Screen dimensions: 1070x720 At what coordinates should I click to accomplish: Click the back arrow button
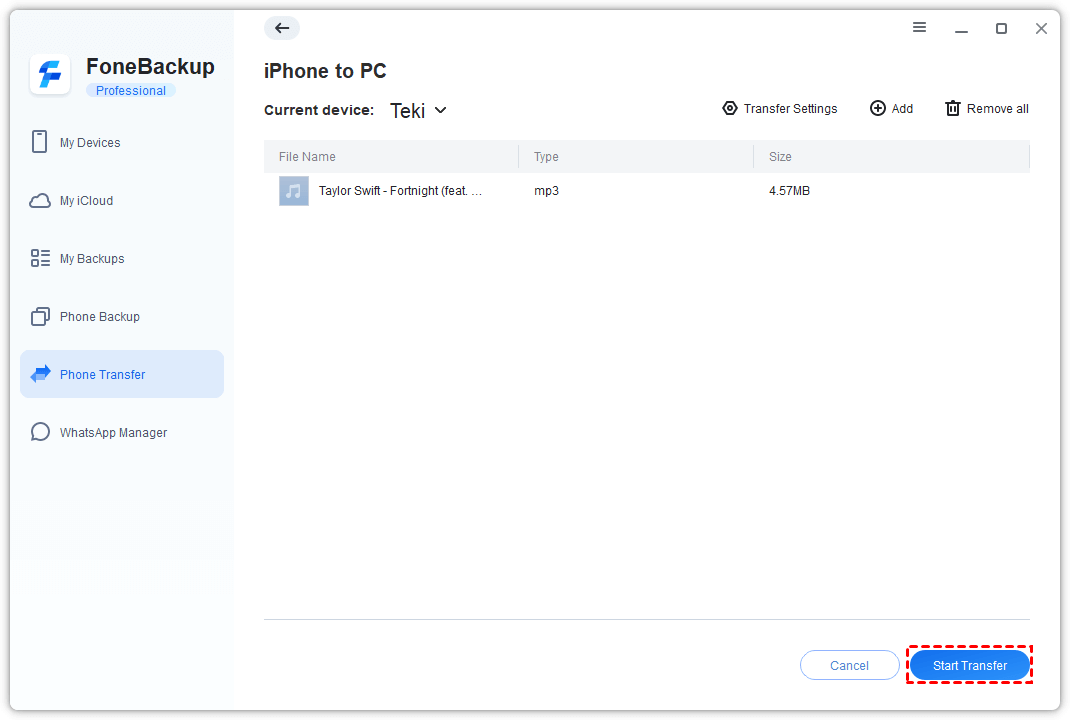(x=282, y=28)
